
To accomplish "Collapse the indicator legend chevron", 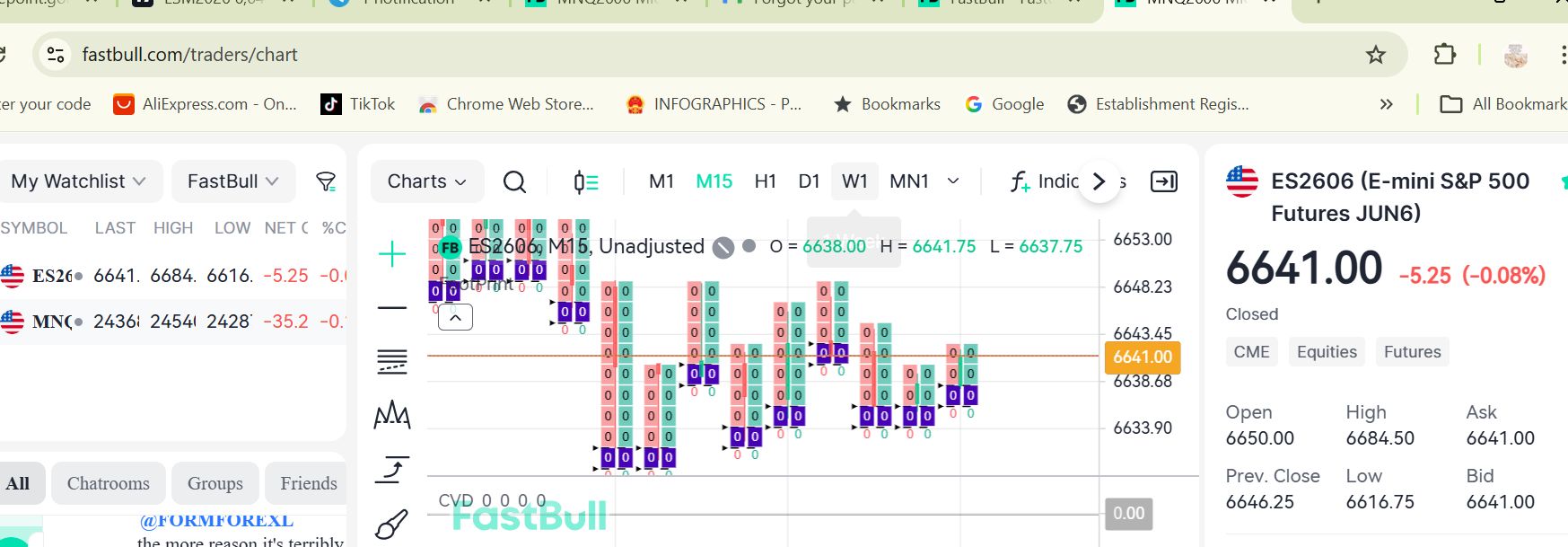I will (455, 317).
